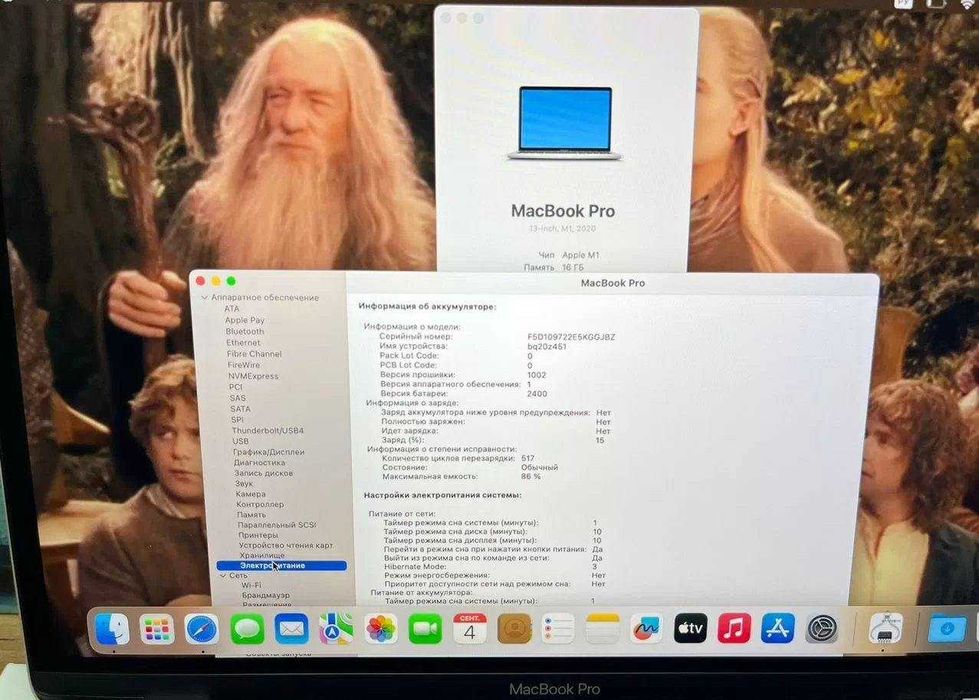Click the MacBook picture in About window
Viewport: 979px width, 700px height.
pyautogui.click(x=564, y=123)
